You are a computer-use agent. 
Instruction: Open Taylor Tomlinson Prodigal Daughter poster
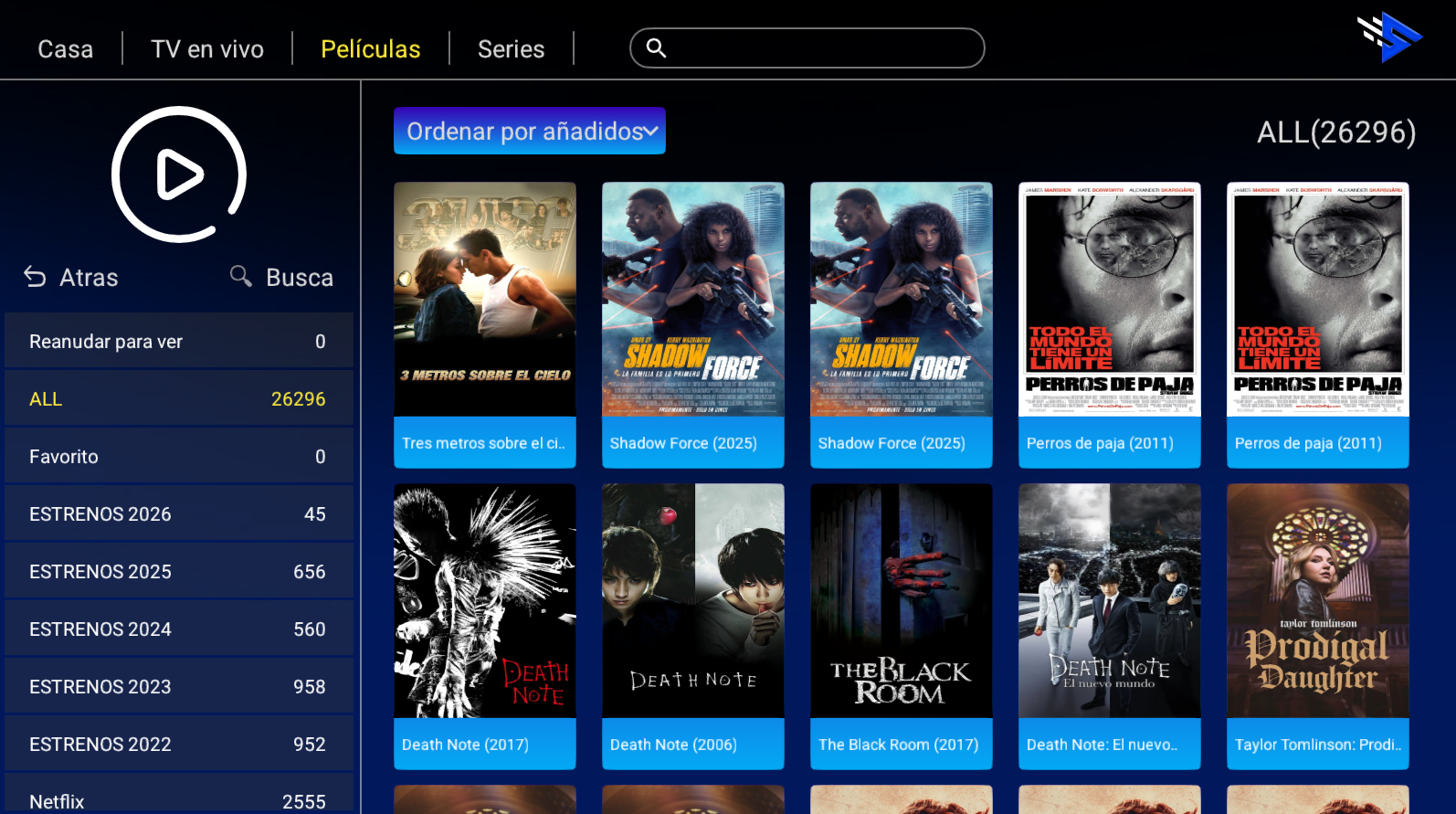1318,601
